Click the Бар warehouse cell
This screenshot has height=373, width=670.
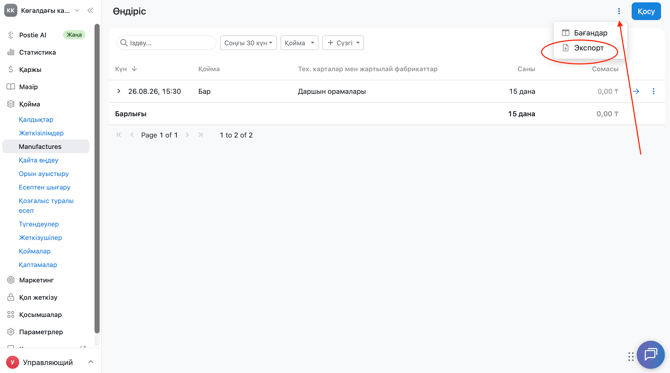[x=204, y=91]
